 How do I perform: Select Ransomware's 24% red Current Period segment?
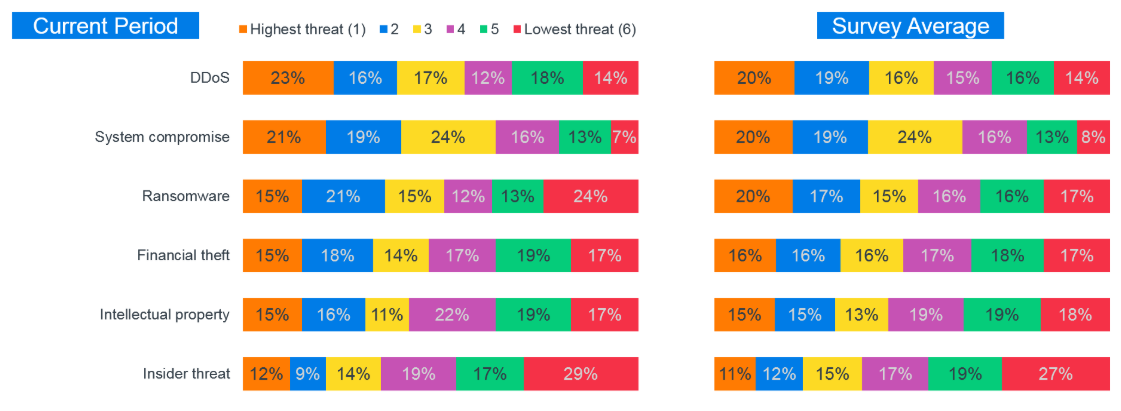click(x=590, y=196)
